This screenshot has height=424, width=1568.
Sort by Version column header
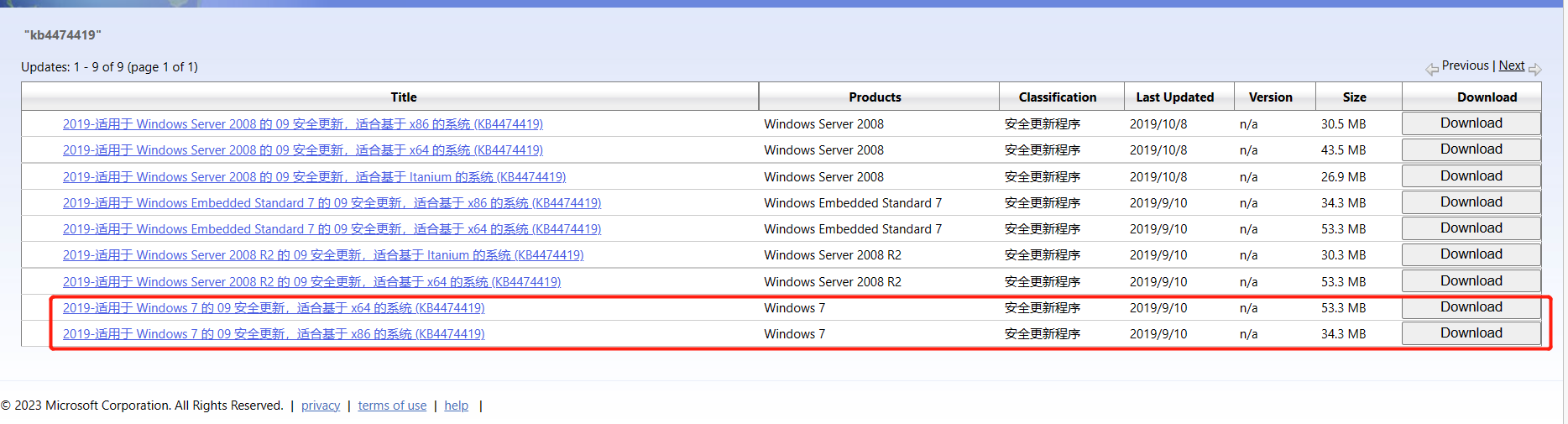(x=1271, y=97)
